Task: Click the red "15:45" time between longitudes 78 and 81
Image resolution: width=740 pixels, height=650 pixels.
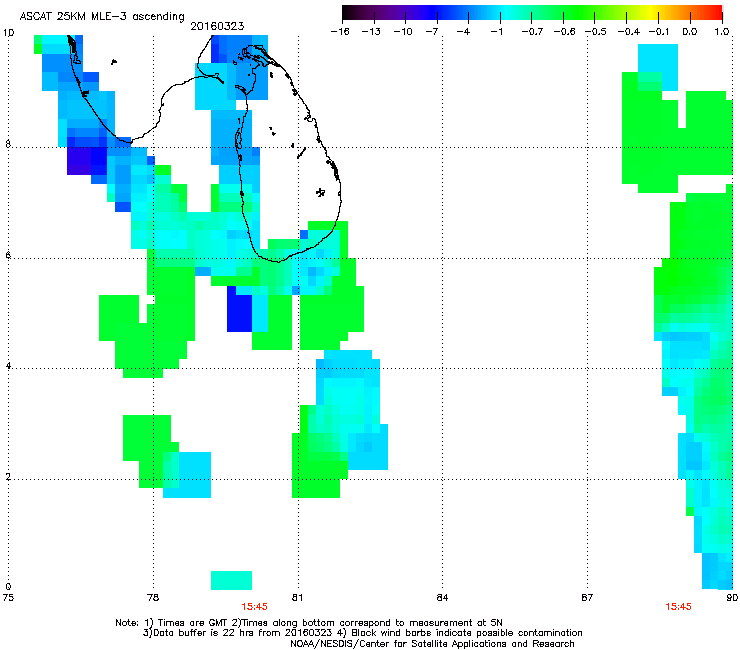Action: tap(254, 607)
